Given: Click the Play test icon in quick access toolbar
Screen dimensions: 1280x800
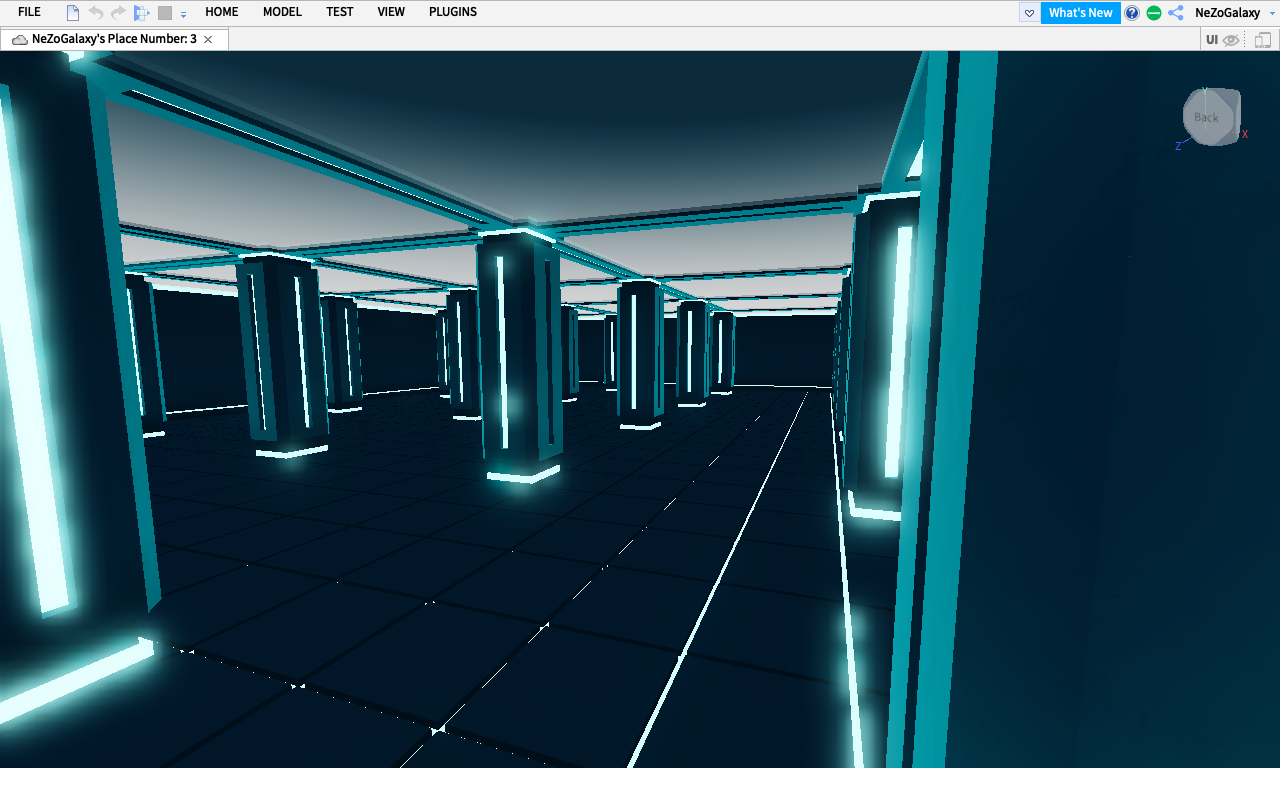Looking at the screenshot, I should point(141,12).
